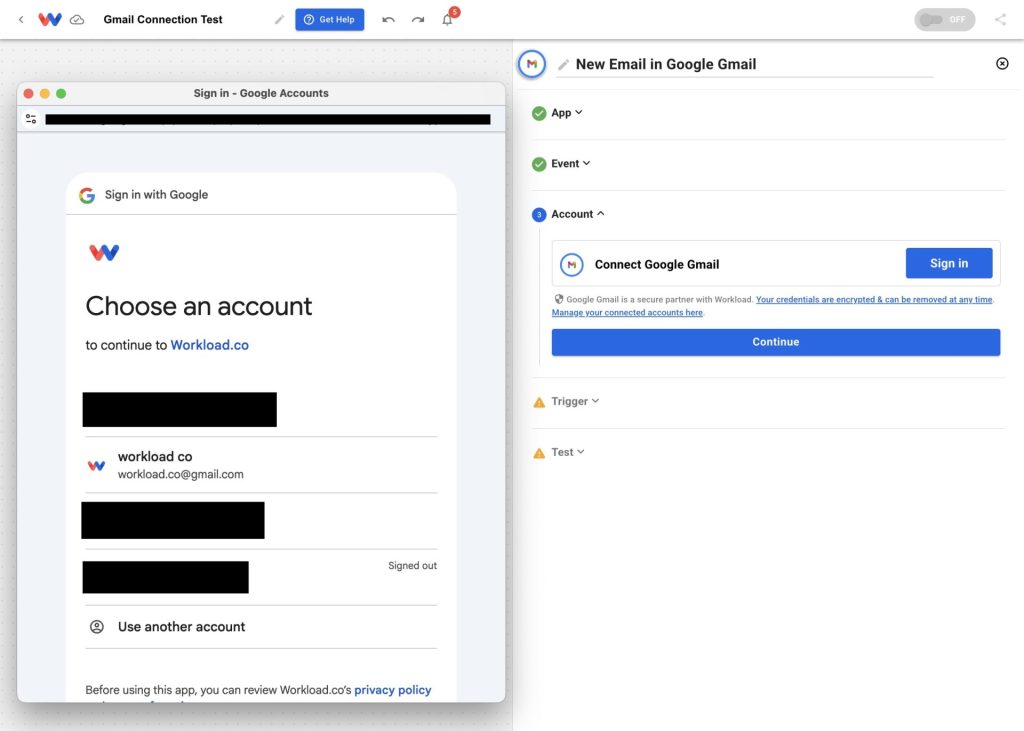This screenshot has height=731, width=1024.
Task: Close the step panel with X icon
Action: pyautogui.click(x=1002, y=63)
